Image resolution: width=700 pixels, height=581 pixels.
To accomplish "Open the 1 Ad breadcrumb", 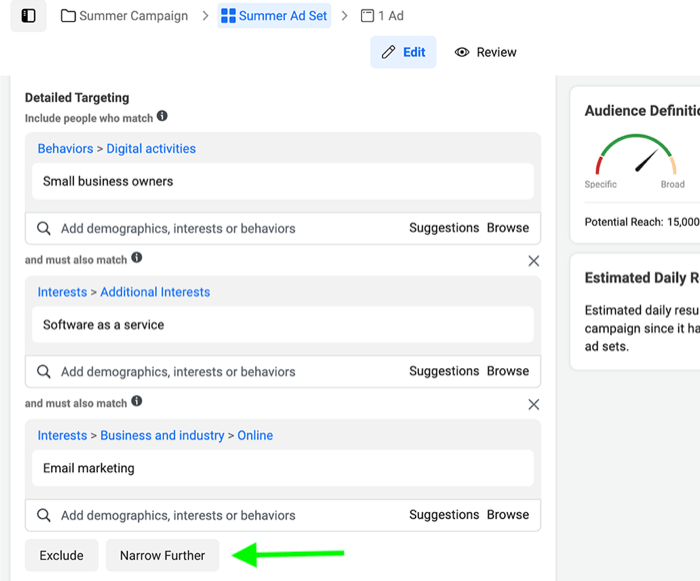I will [382, 16].
